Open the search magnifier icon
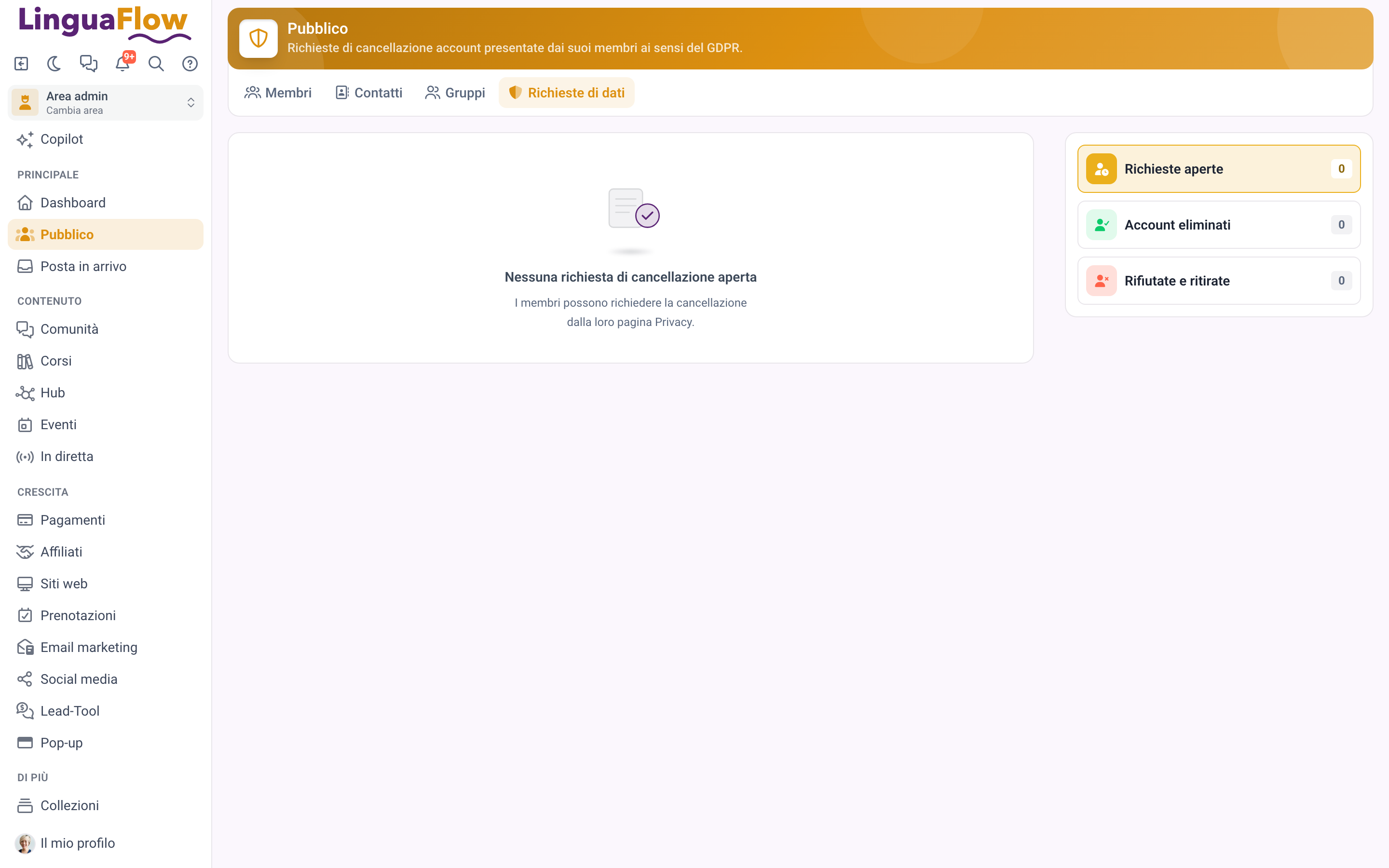The image size is (1389, 868). pyautogui.click(x=156, y=64)
